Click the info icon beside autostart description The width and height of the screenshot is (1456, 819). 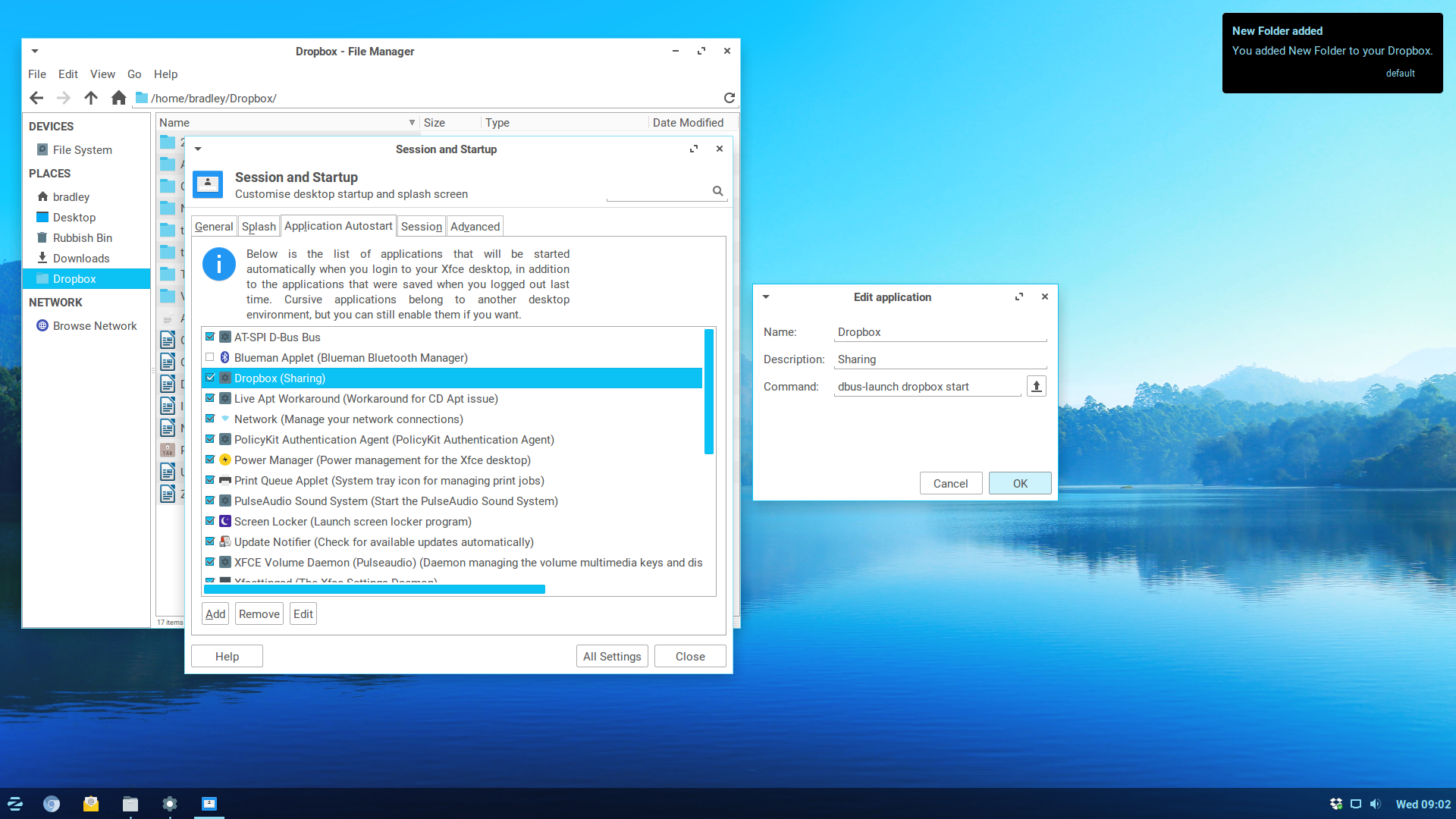coord(219,264)
